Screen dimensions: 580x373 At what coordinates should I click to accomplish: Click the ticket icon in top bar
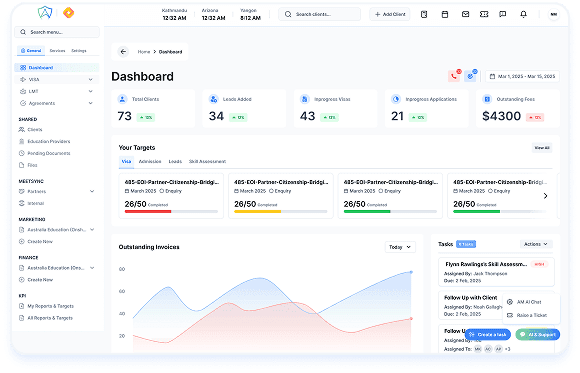pos(484,14)
